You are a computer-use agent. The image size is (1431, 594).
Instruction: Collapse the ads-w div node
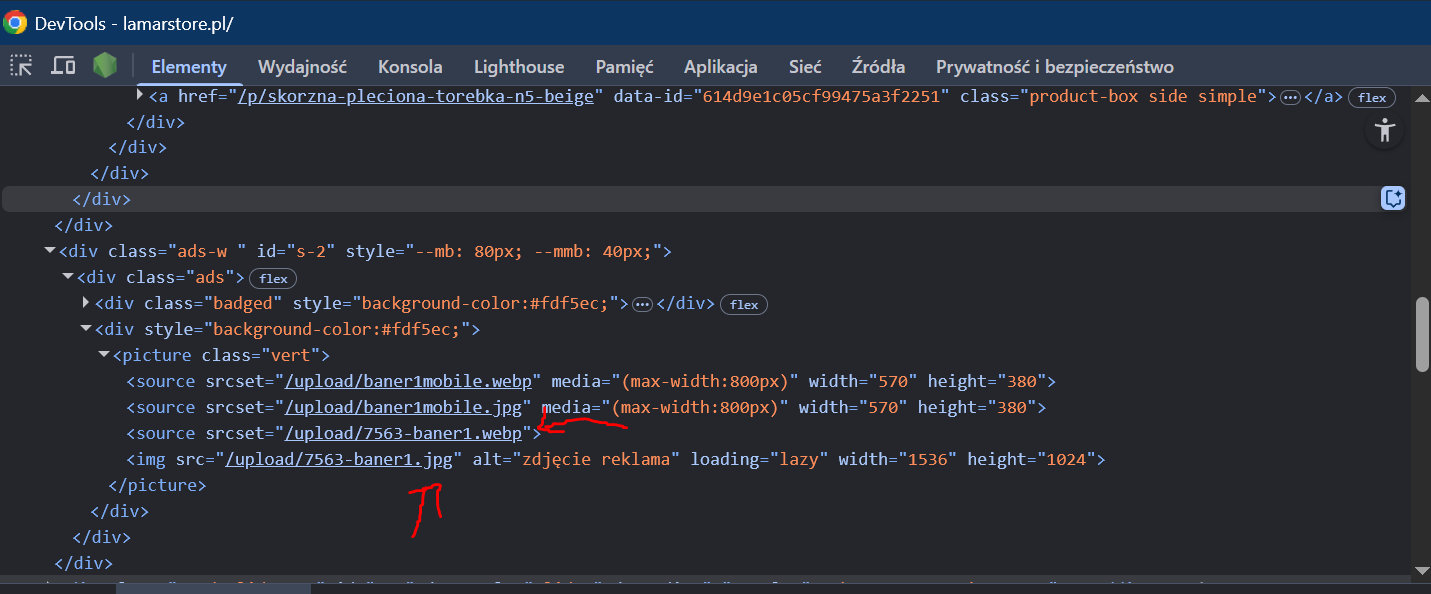tap(49, 250)
